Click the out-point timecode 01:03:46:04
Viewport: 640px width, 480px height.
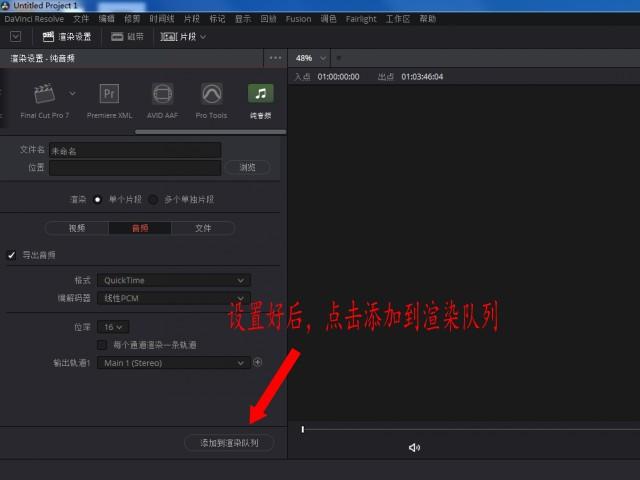click(422, 77)
